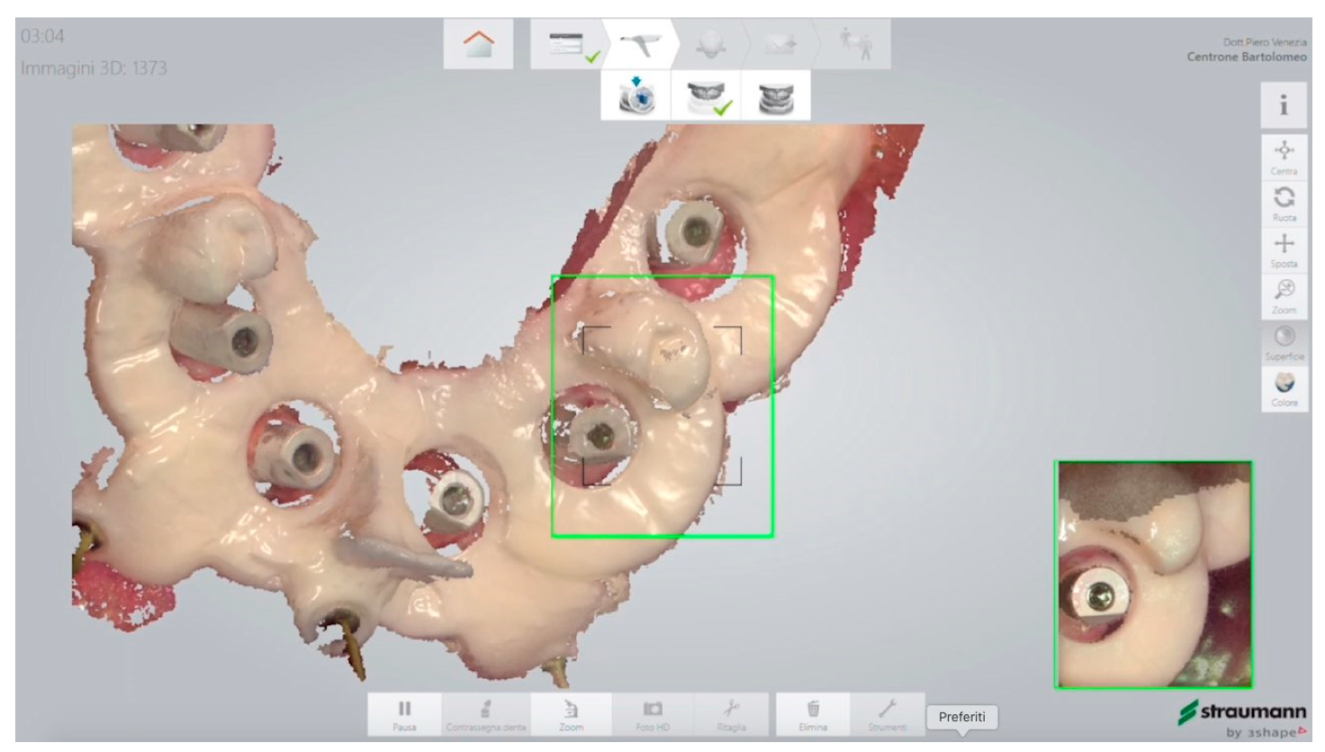Viewport: 1325px width, 752px height.
Task: Click the Home icon in the top bar
Action: pyautogui.click(x=478, y=44)
